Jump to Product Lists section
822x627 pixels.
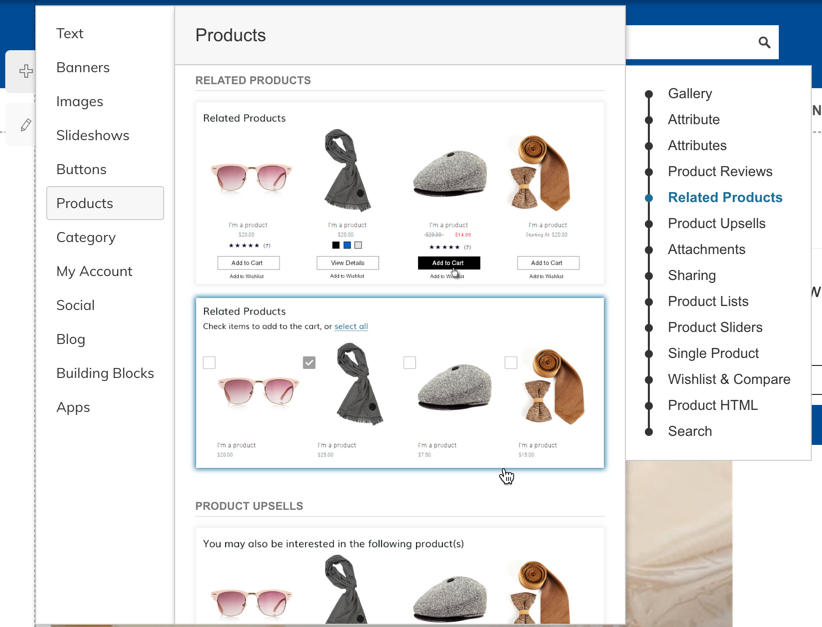708,301
